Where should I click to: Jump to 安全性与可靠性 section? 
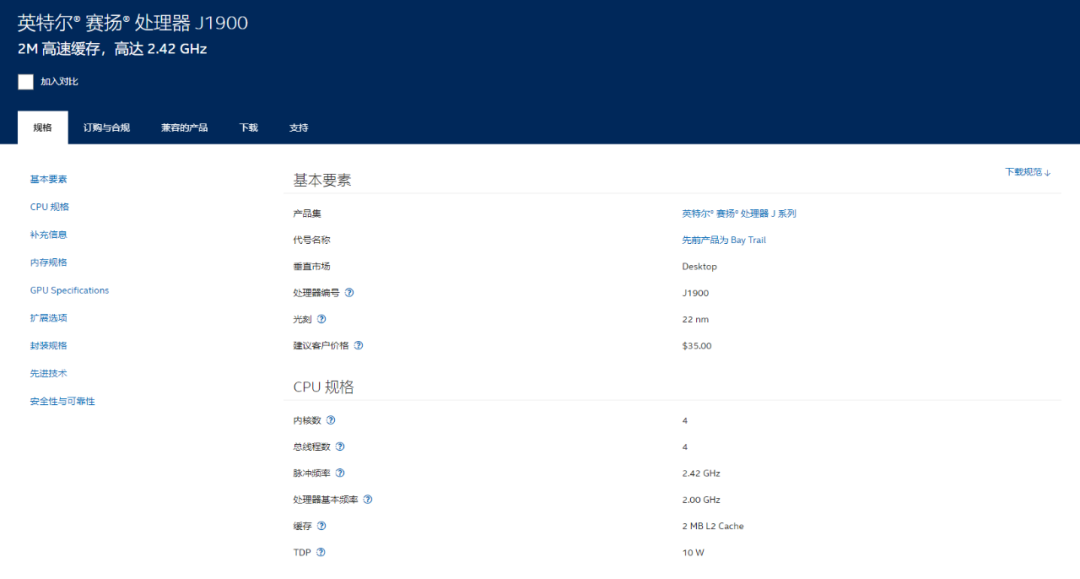[x=63, y=401]
